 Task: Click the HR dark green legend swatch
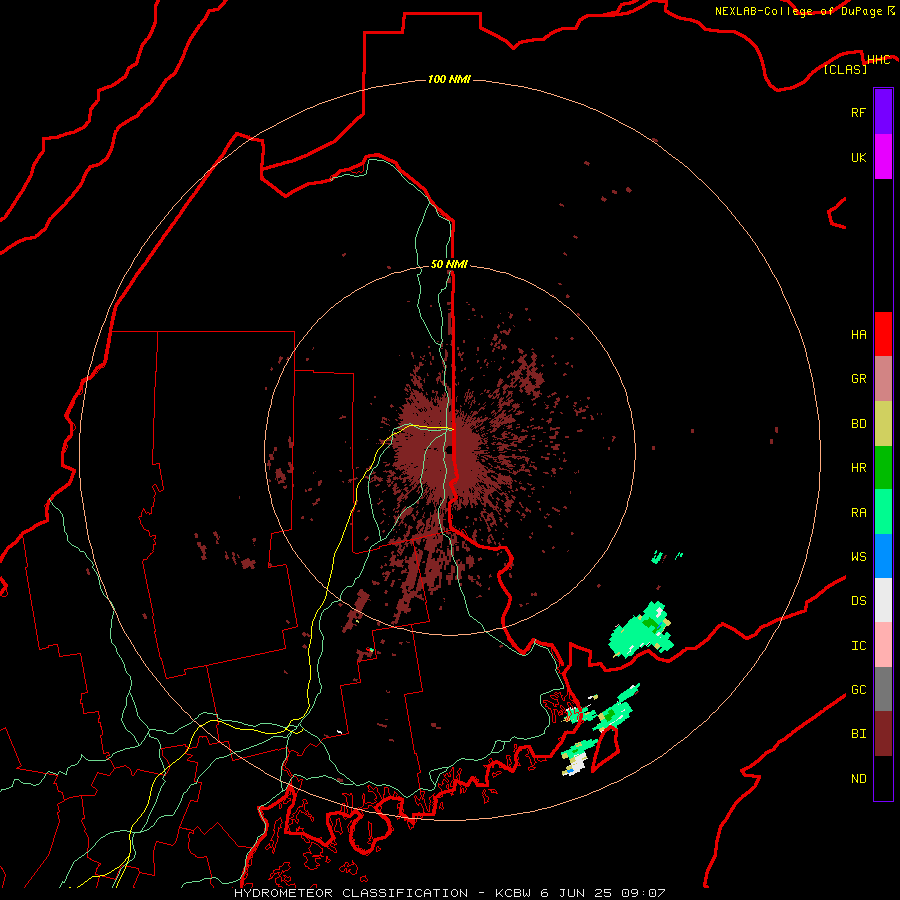[x=883, y=468]
